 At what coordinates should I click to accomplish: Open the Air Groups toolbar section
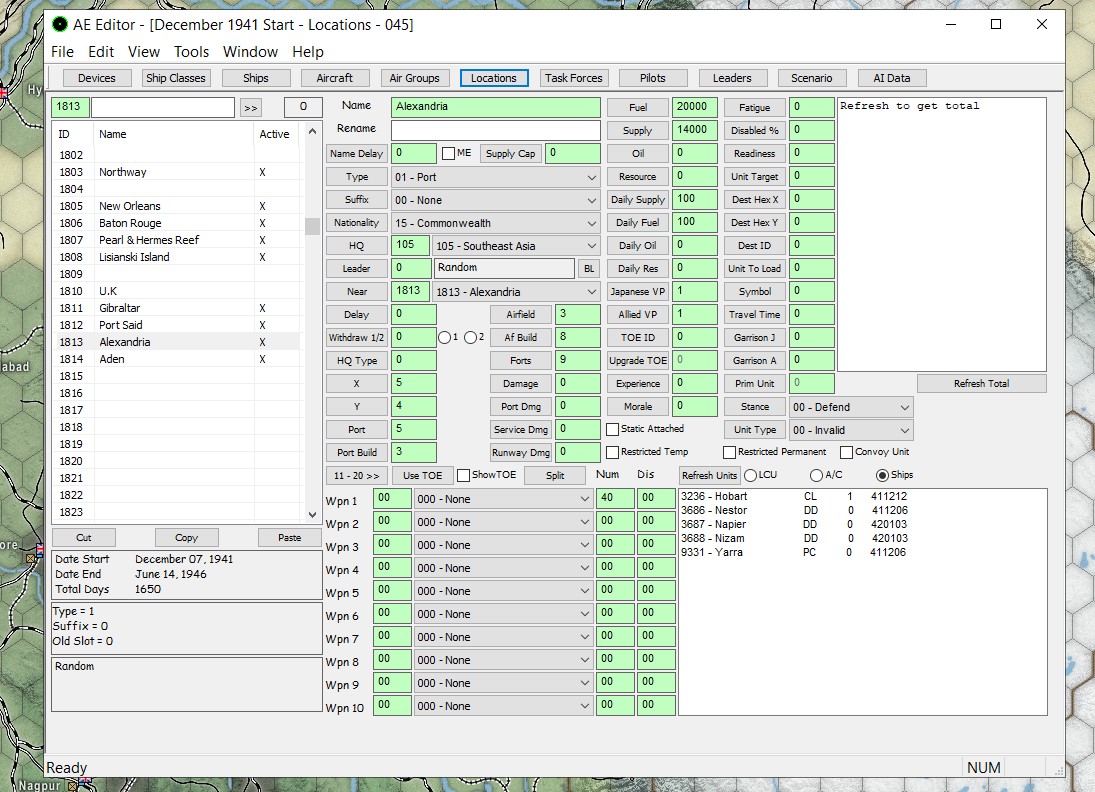coord(414,78)
